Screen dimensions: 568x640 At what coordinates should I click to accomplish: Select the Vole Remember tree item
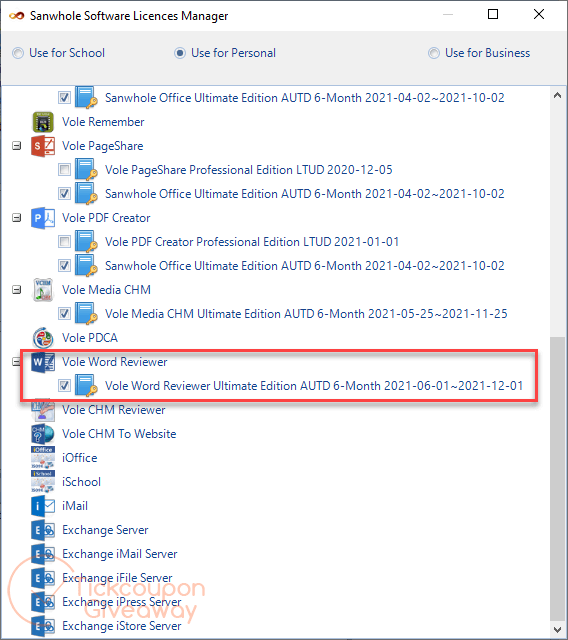(103, 122)
